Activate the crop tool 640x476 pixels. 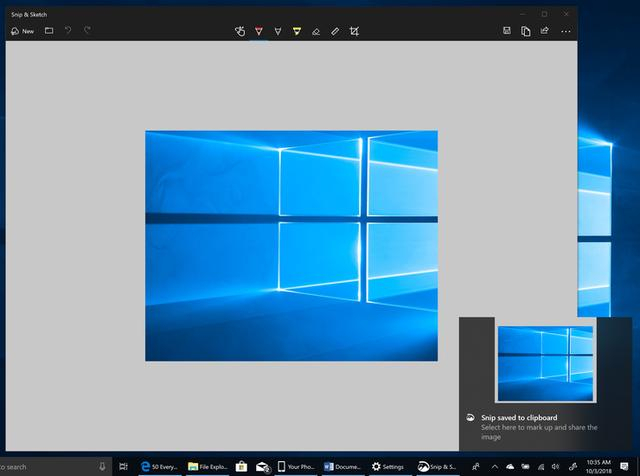354,31
